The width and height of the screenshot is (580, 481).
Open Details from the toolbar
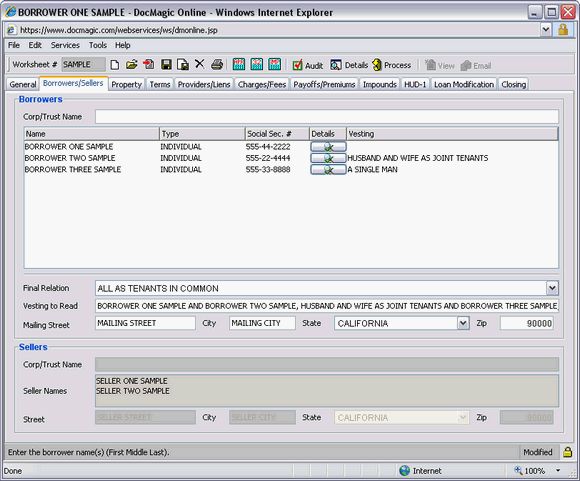click(349, 65)
